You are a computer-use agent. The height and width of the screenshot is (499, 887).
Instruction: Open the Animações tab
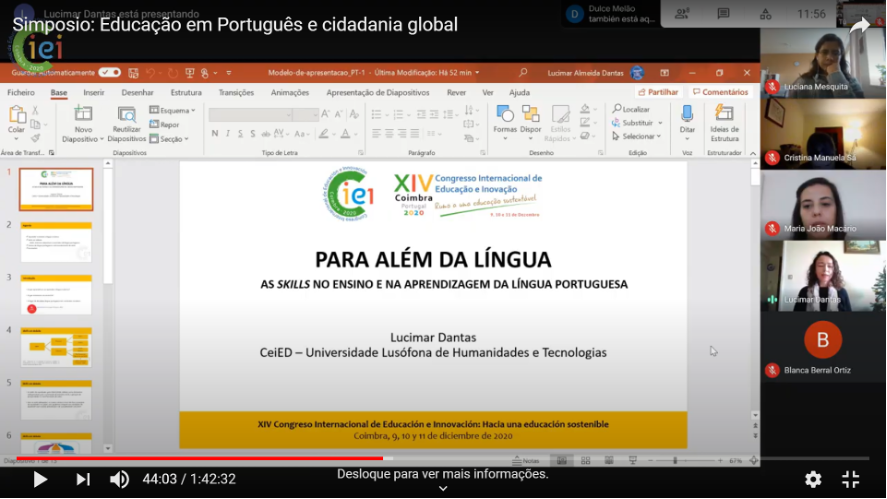[290, 92]
